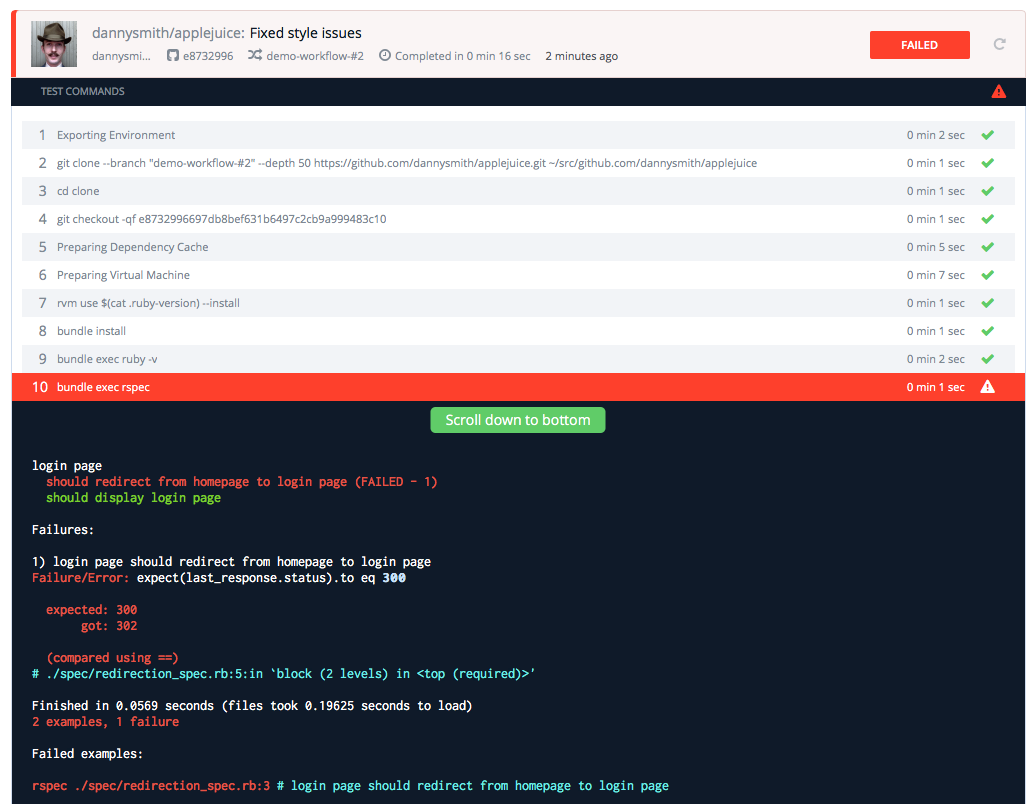Click the clock icon before Completed time
This screenshot has width=1035, height=804.
point(385,55)
